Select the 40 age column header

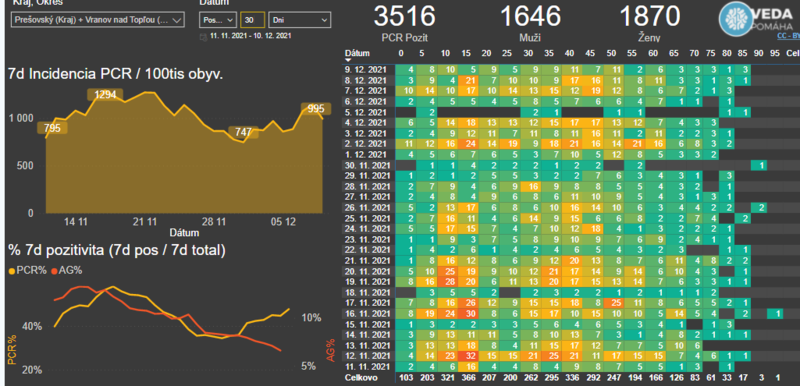[569, 53]
